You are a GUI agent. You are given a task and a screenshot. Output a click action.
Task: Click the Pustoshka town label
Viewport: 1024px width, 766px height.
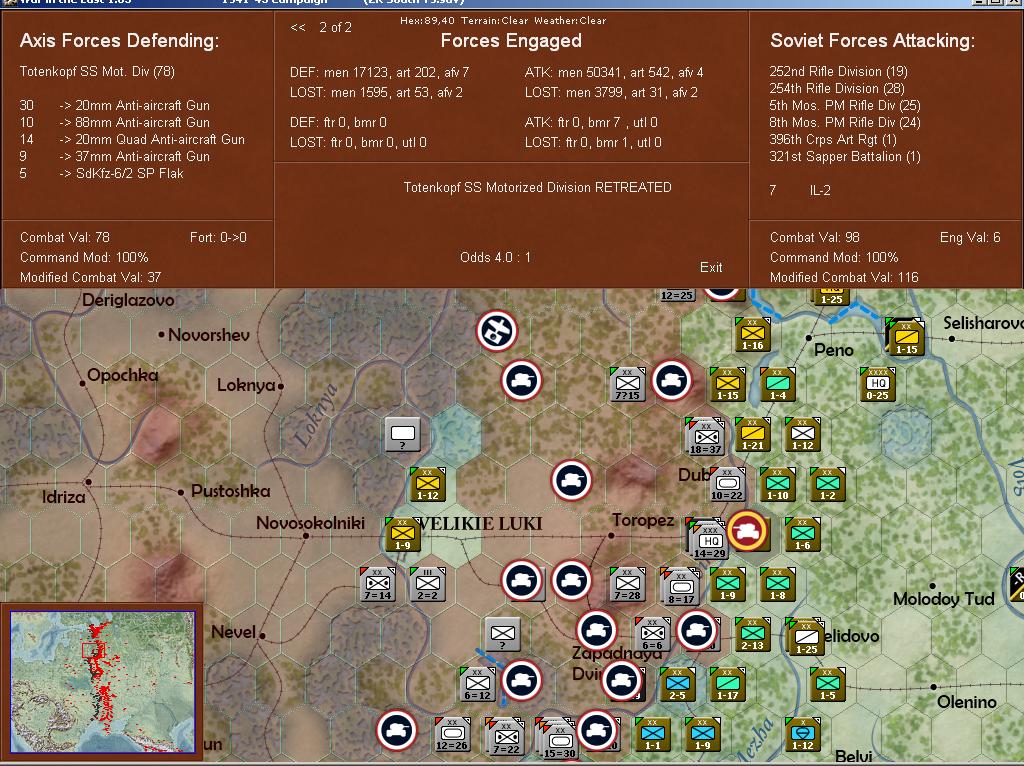click(231, 491)
